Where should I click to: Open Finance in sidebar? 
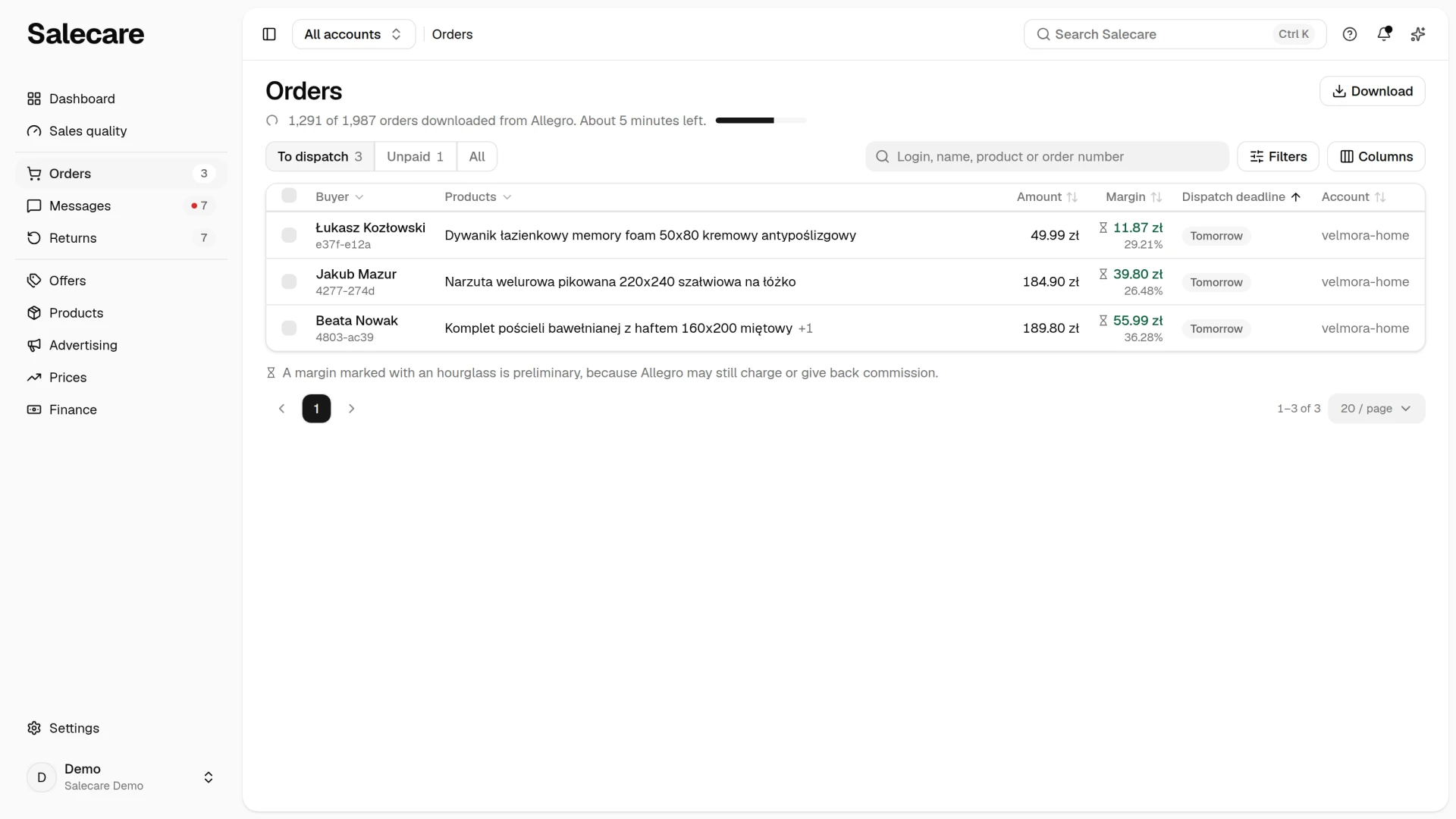point(121,409)
